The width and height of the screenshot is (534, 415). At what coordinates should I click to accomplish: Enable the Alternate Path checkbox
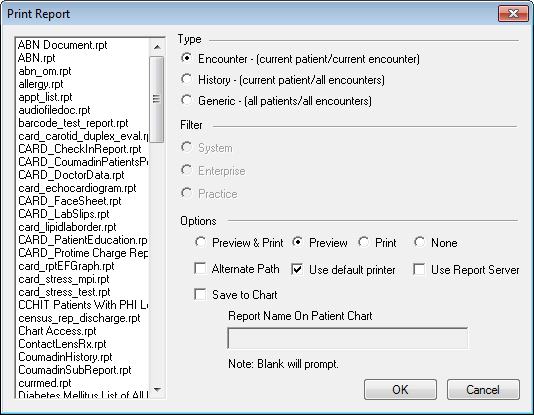(x=200, y=268)
